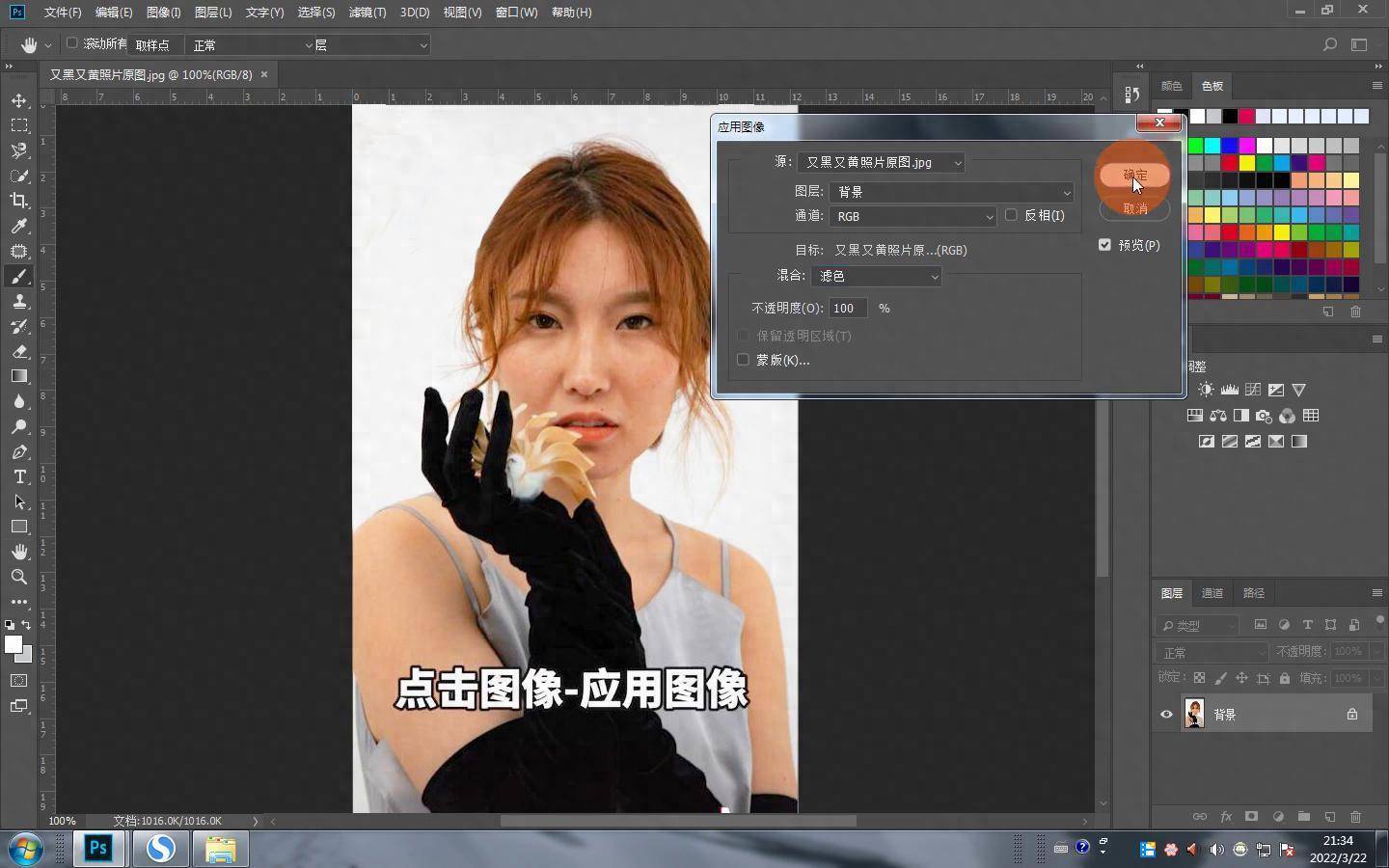
Task: Expand the 图层 背景 layer dropdown
Action: pos(951,192)
